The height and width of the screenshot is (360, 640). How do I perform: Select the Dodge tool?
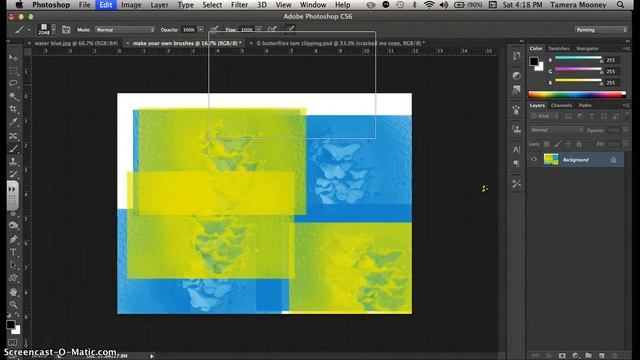pos(13,225)
